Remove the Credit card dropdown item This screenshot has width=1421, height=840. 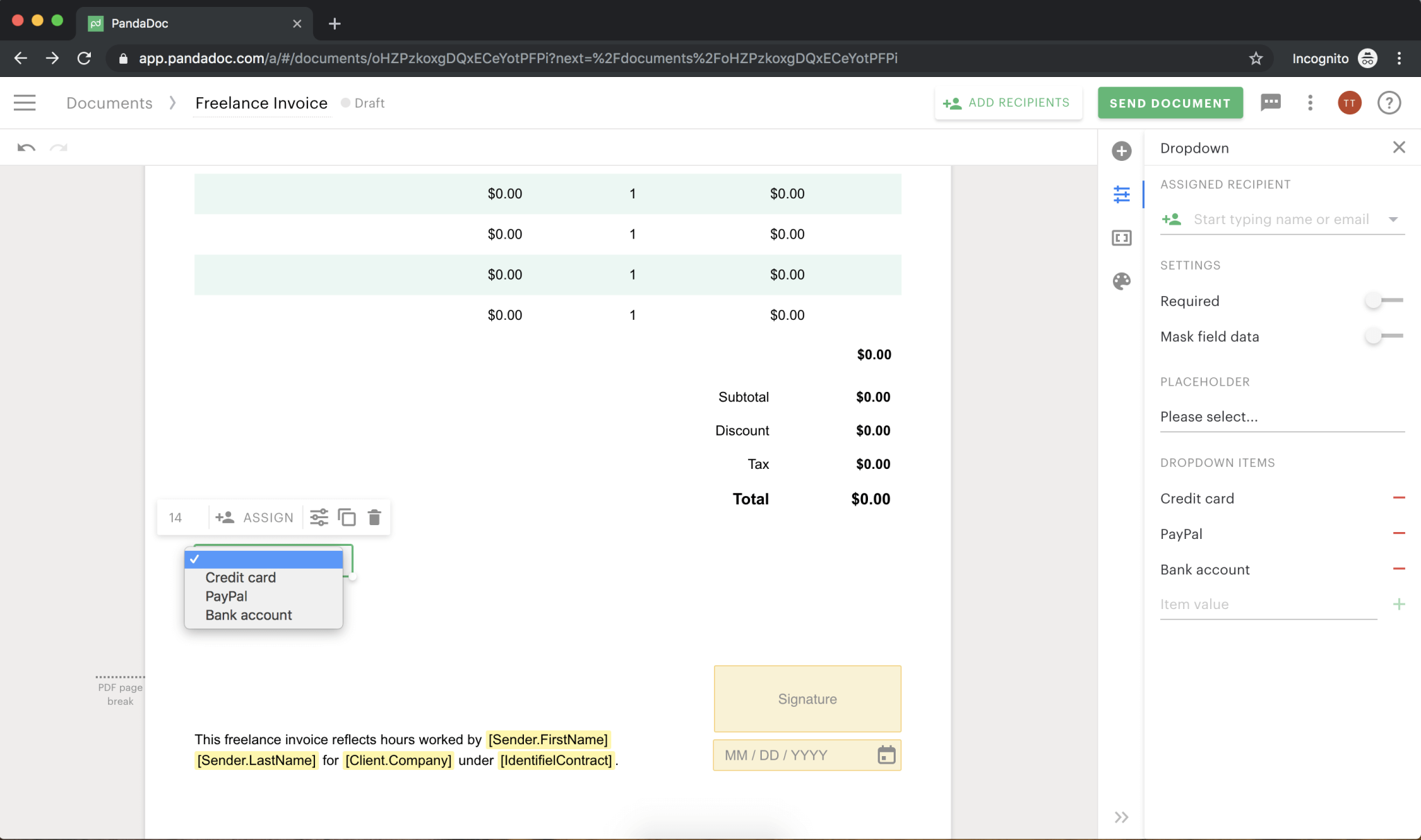click(1399, 497)
